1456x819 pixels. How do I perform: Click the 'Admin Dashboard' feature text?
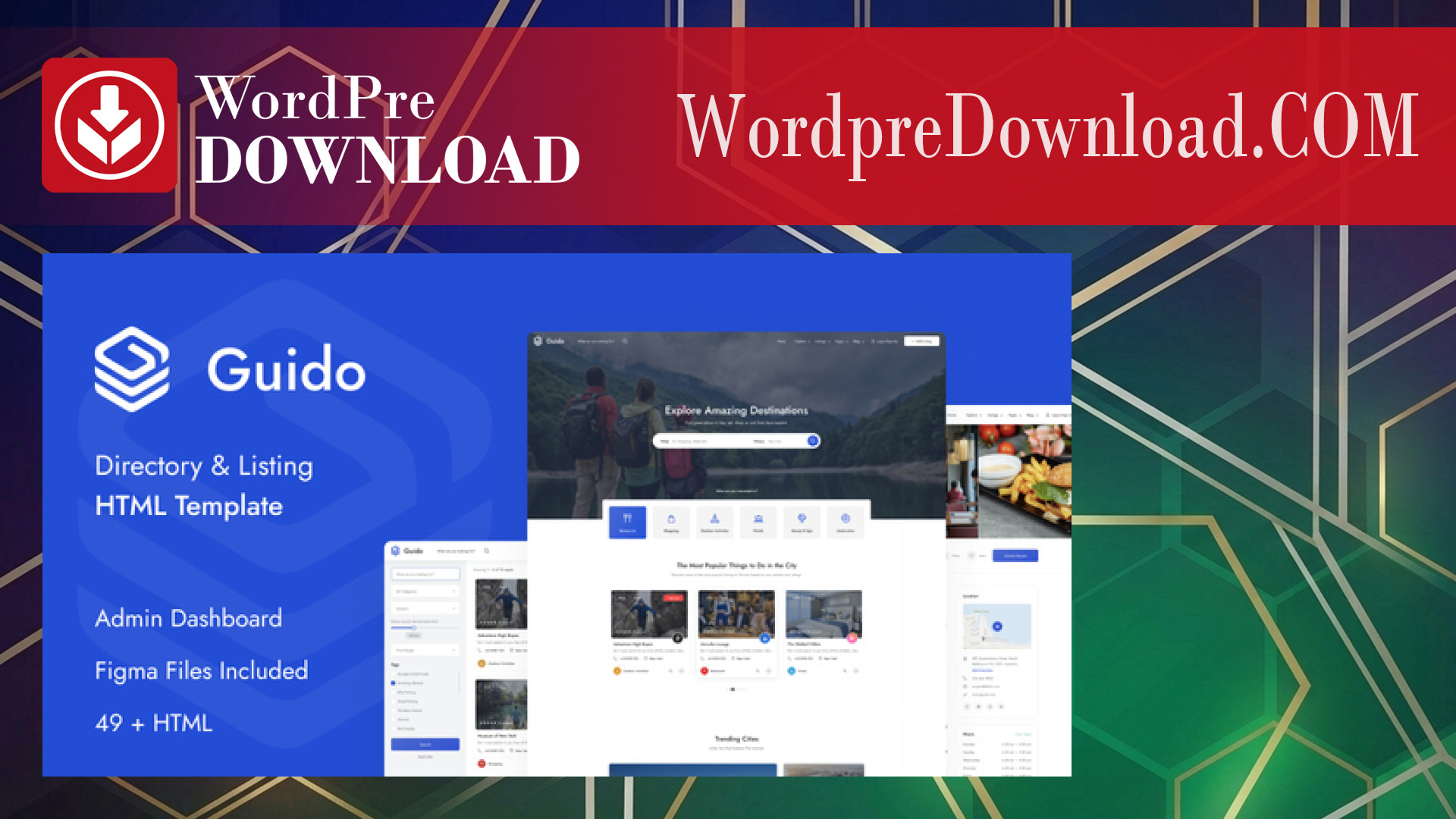[x=189, y=618]
